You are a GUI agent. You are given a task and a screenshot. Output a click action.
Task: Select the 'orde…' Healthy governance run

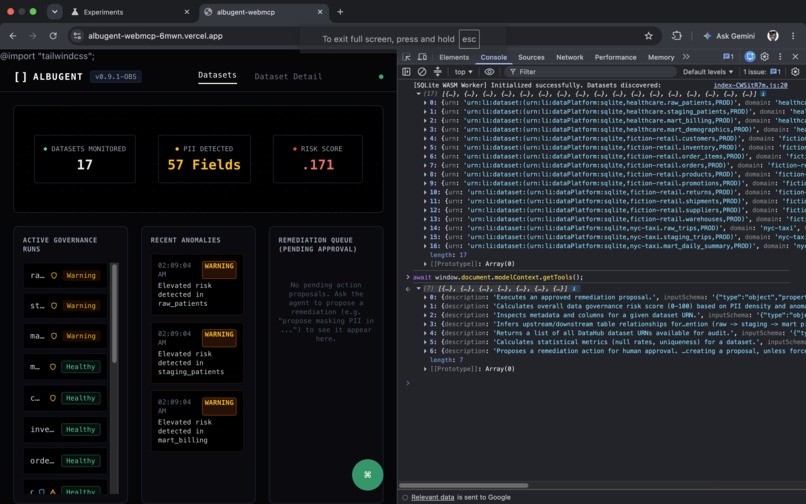click(x=65, y=461)
